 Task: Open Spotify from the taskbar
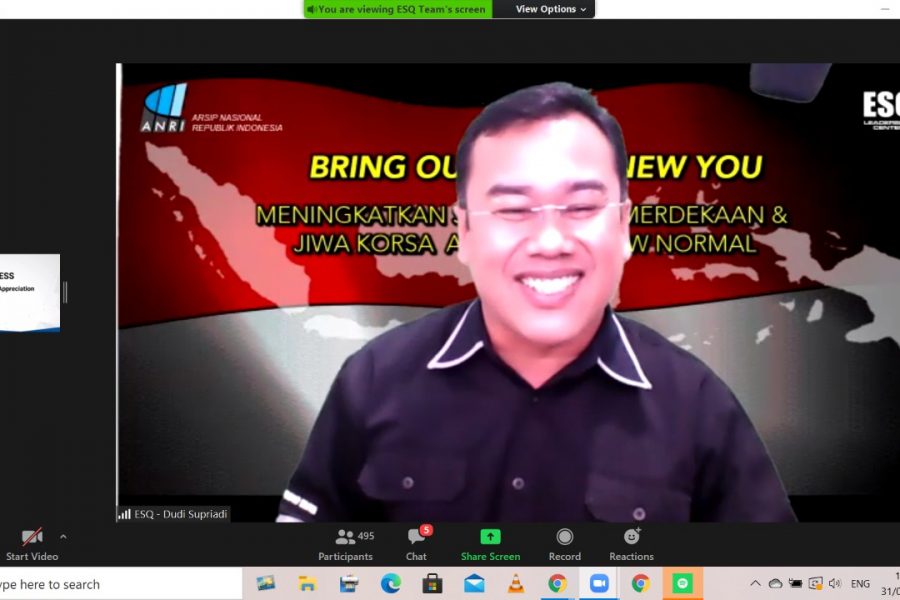pyautogui.click(x=682, y=583)
